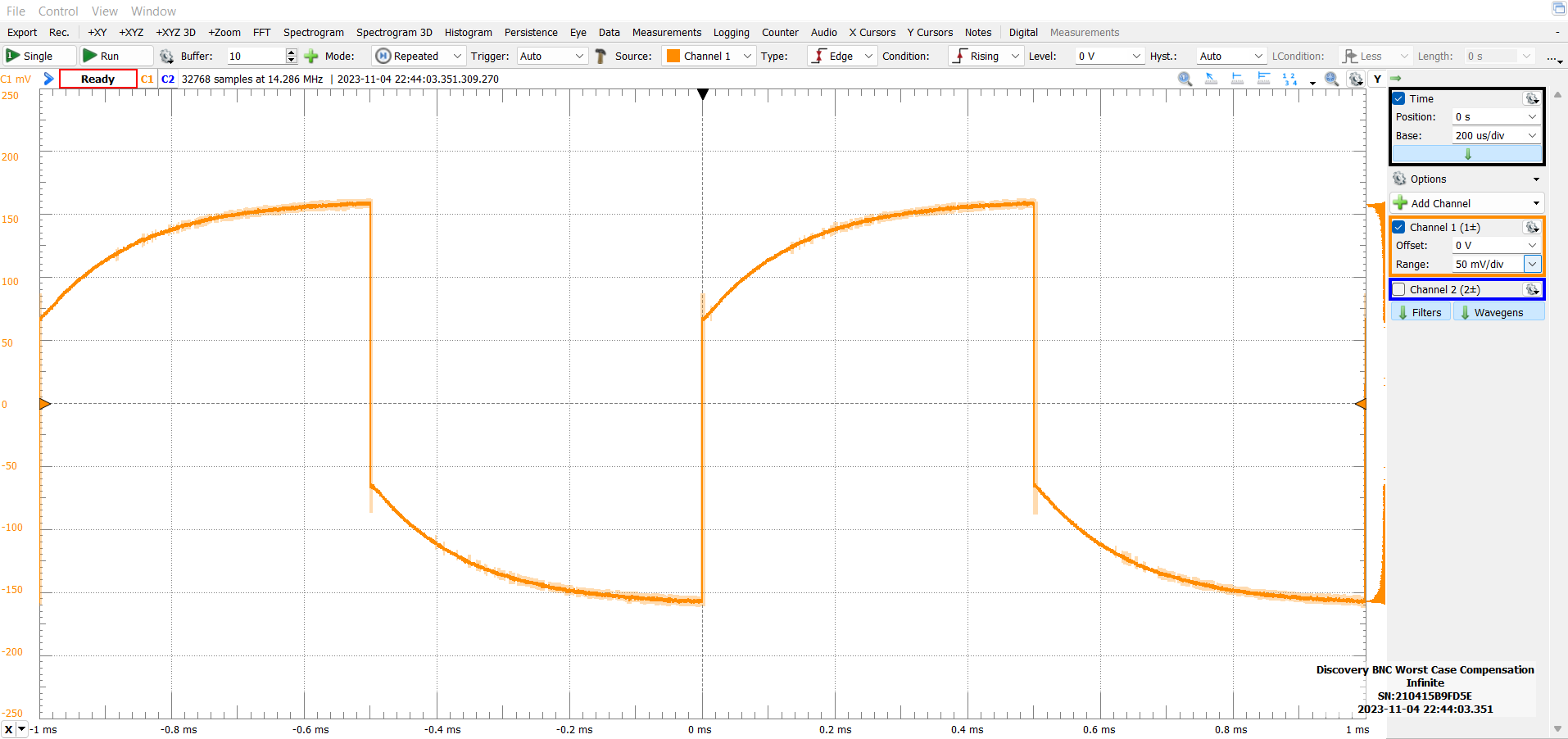Screen dimensions: 1568x739
Task: Open the Logging view
Action: pyautogui.click(x=732, y=33)
